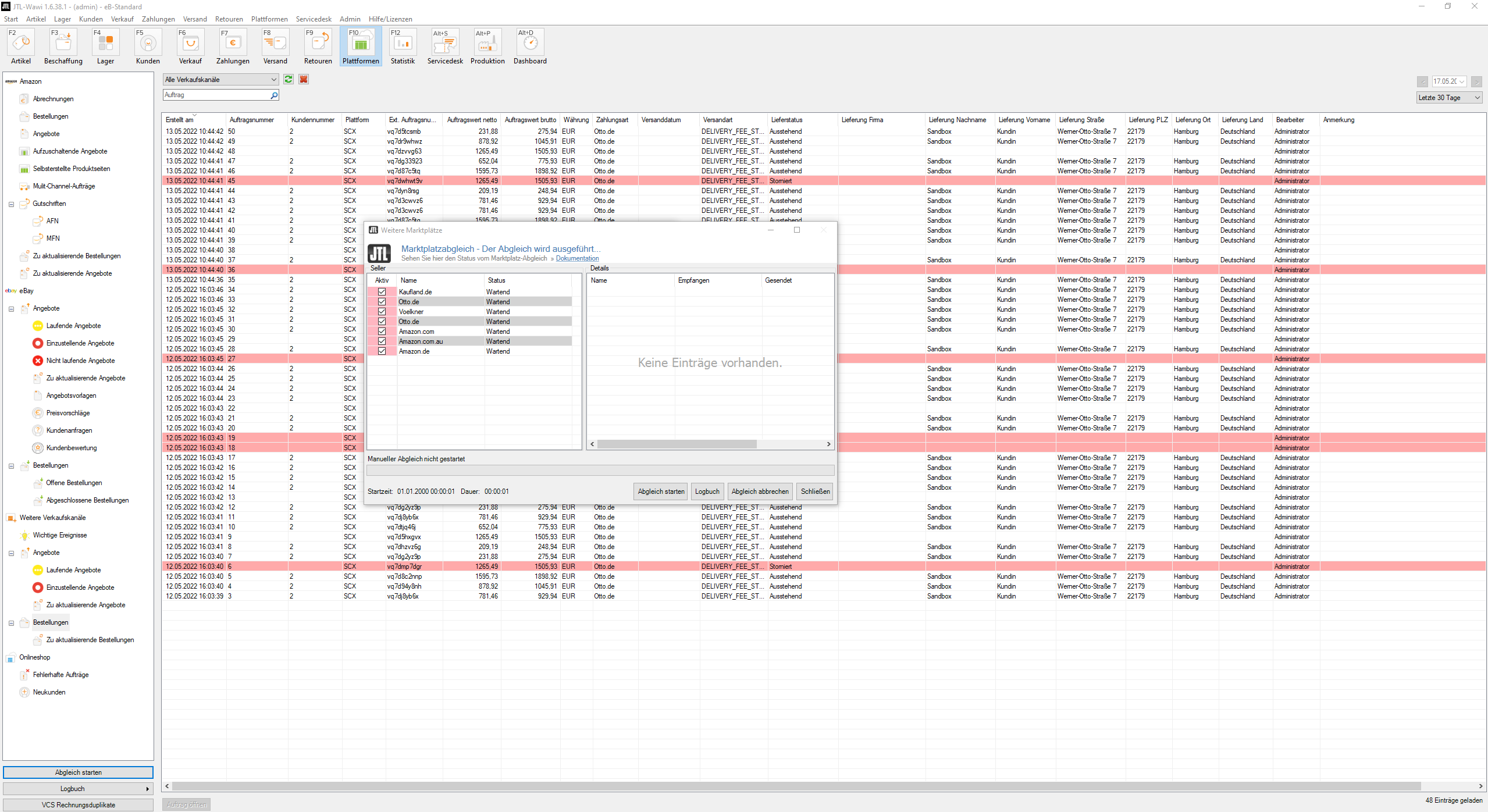Image resolution: width=1488 pixels, height=812 pixels.
Task: Click the red clear filter icon
Action: pyautogui.click(x=304, y=80)
